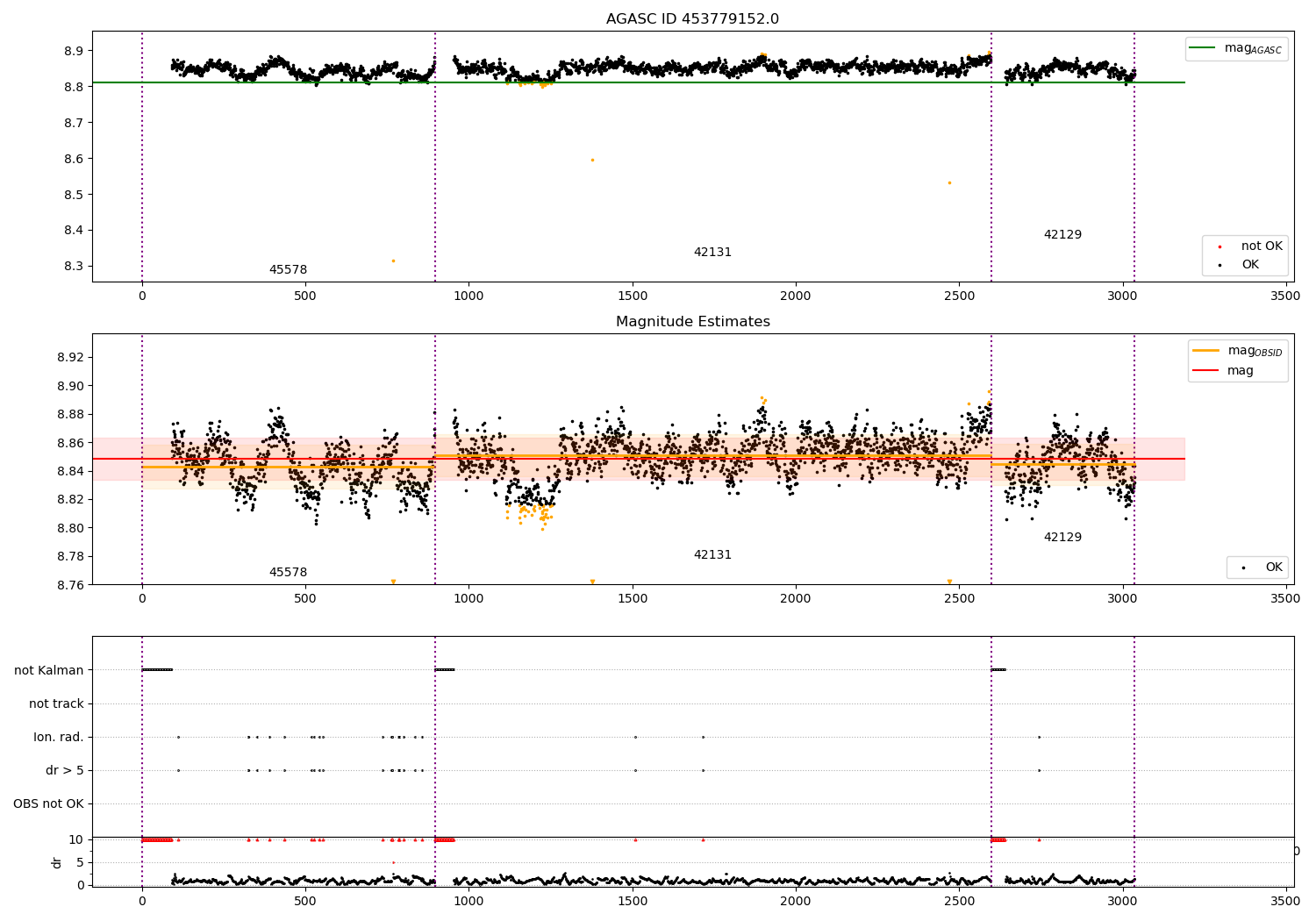Click the 'not Kalman' row label
Image resolution: width=1316 pixels, height=921 pixels.
49,670
